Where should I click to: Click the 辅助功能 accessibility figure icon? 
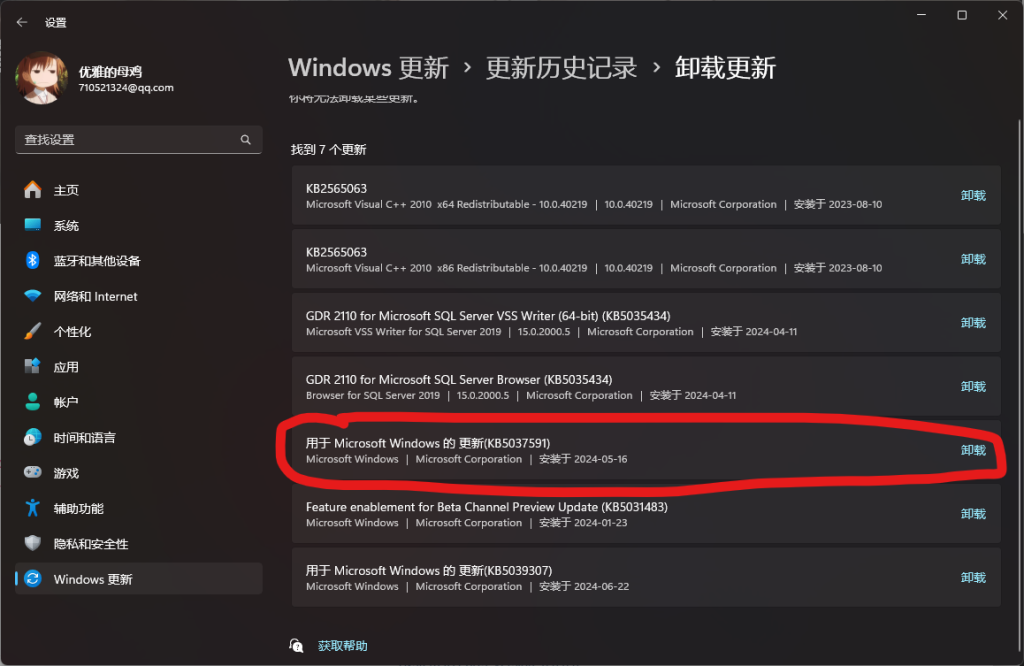[x=33, y=508]
